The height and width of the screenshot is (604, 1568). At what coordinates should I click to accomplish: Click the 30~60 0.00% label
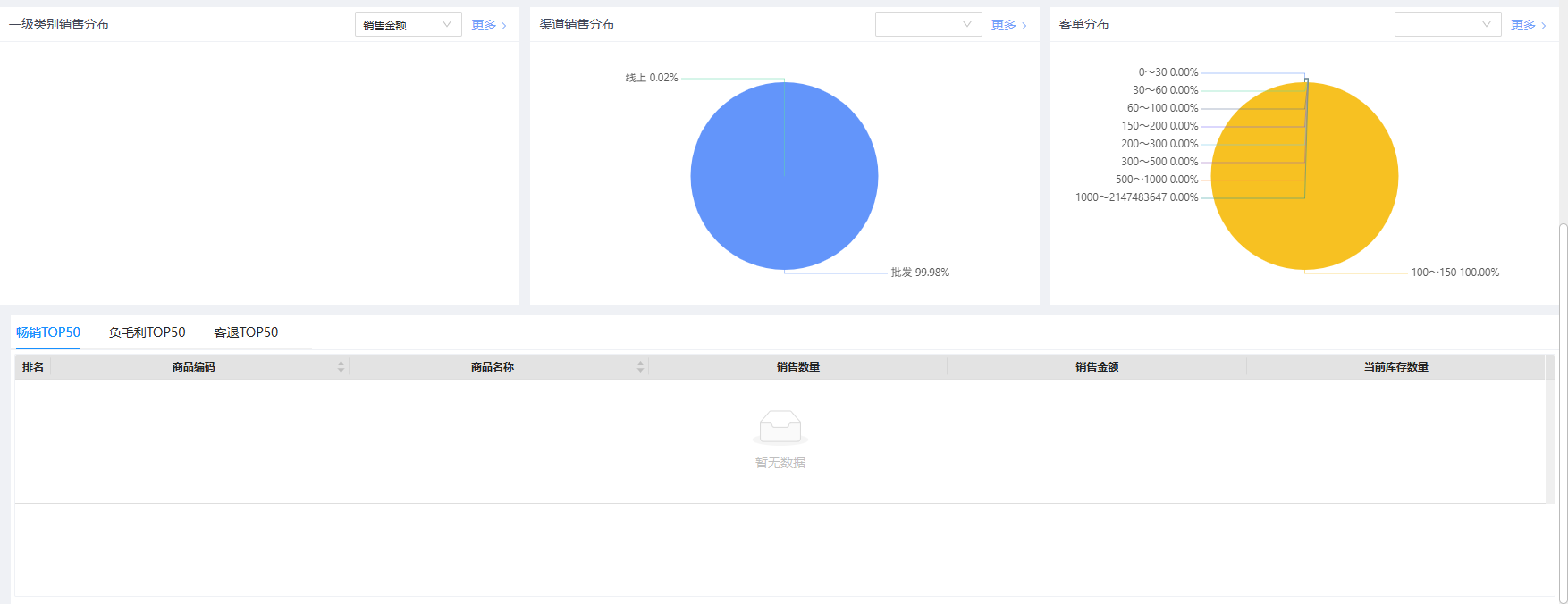tap(1166, 90)
